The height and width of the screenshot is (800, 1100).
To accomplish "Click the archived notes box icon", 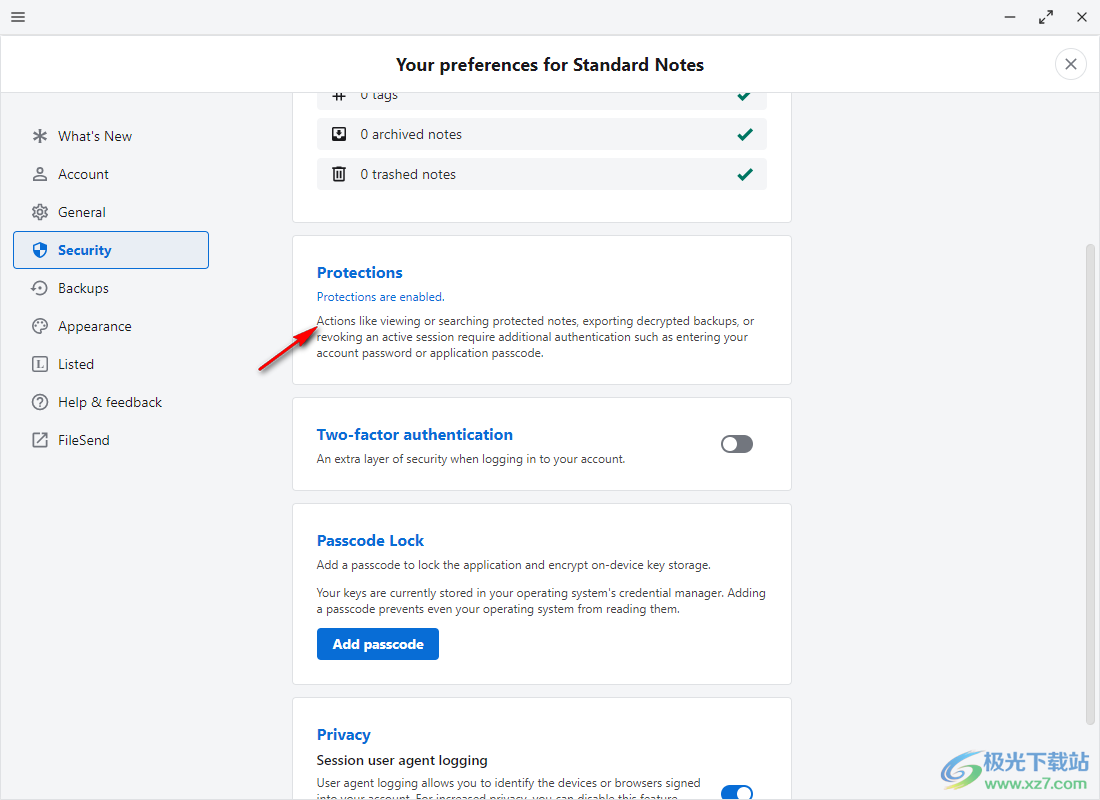I will pyautogui.click(x=339, y=134).
